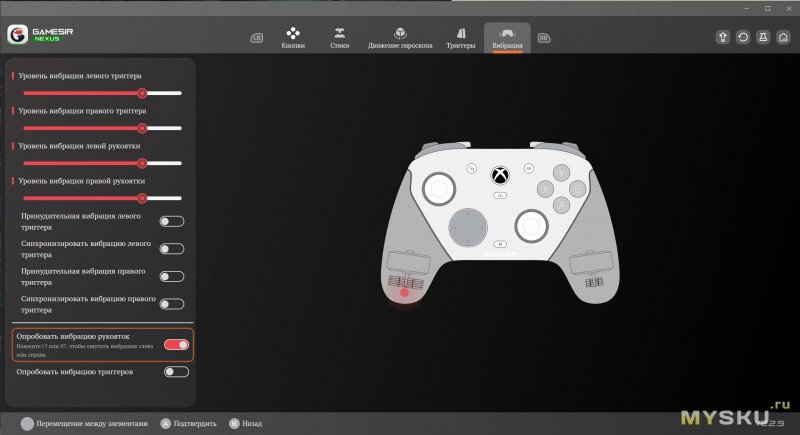Open the Кнопки (Buttons) section icon
This screenshot has width=800, height=435.
pos(293,37)
